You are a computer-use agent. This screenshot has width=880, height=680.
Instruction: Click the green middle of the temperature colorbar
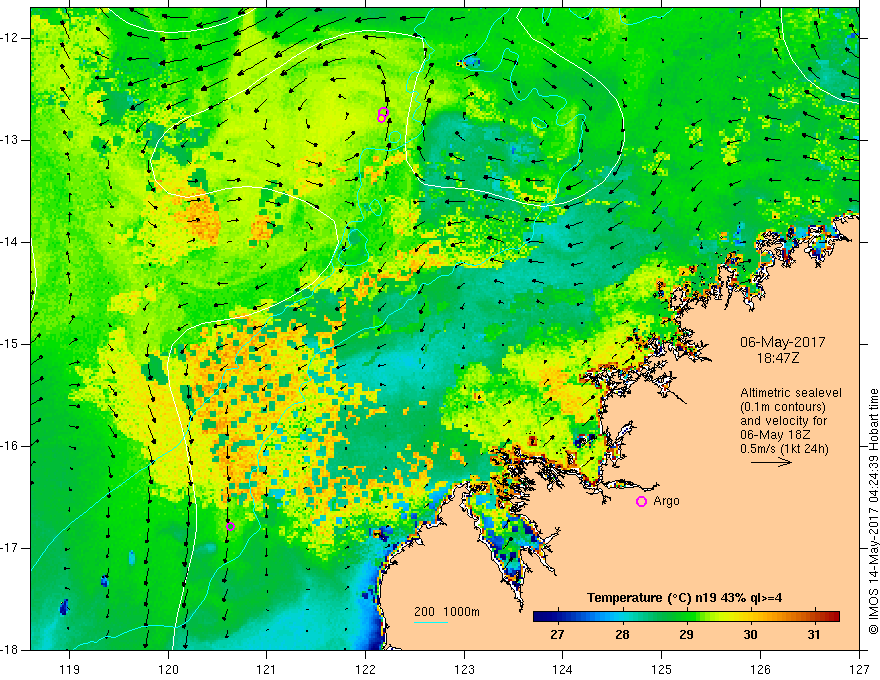686,617
